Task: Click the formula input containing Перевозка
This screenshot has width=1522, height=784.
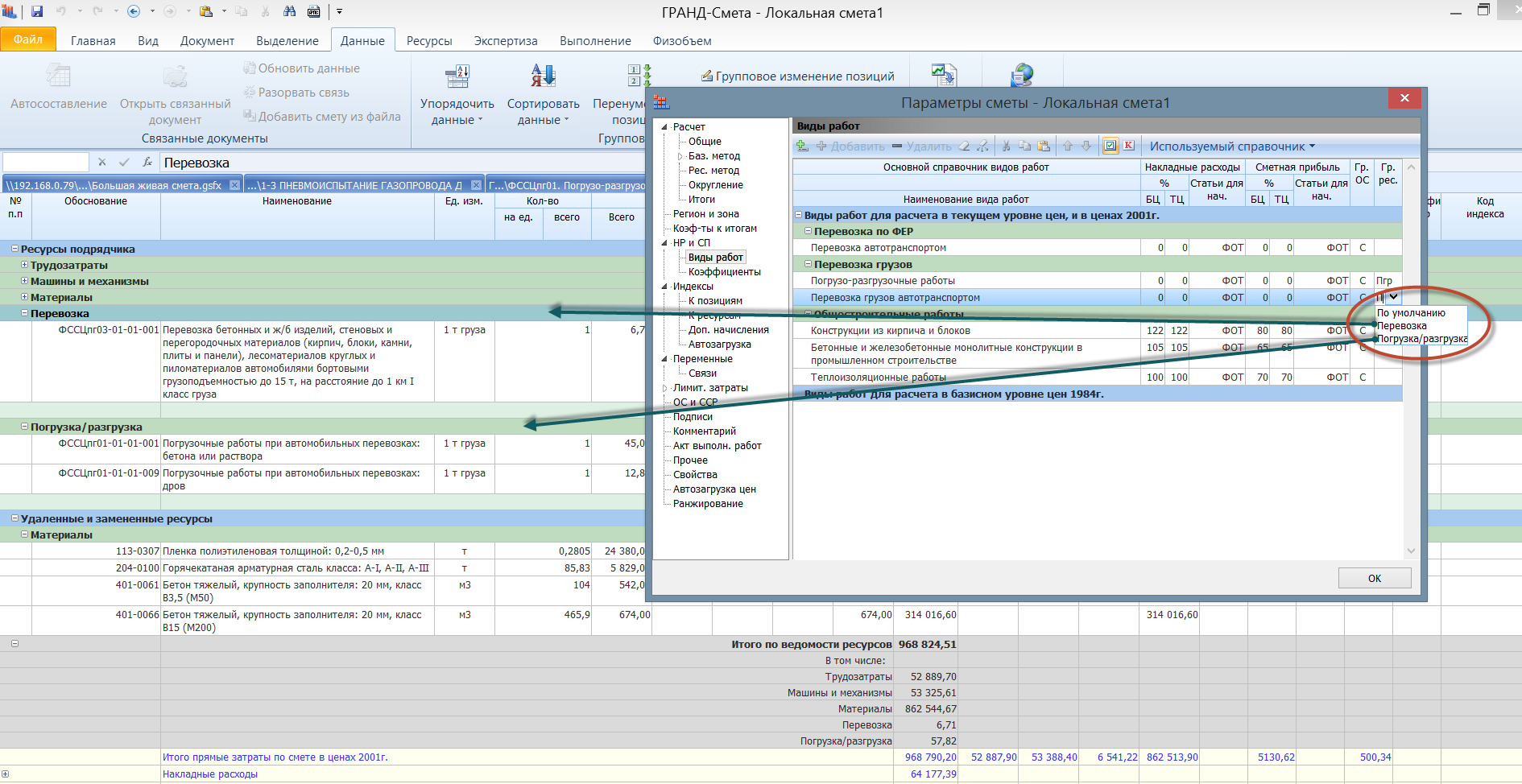Action: 403,163
